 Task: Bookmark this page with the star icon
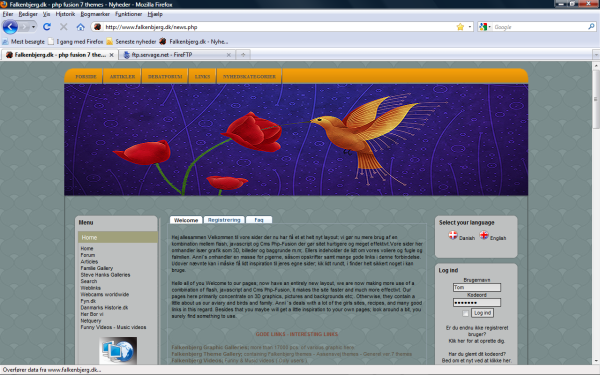point(460,27)
